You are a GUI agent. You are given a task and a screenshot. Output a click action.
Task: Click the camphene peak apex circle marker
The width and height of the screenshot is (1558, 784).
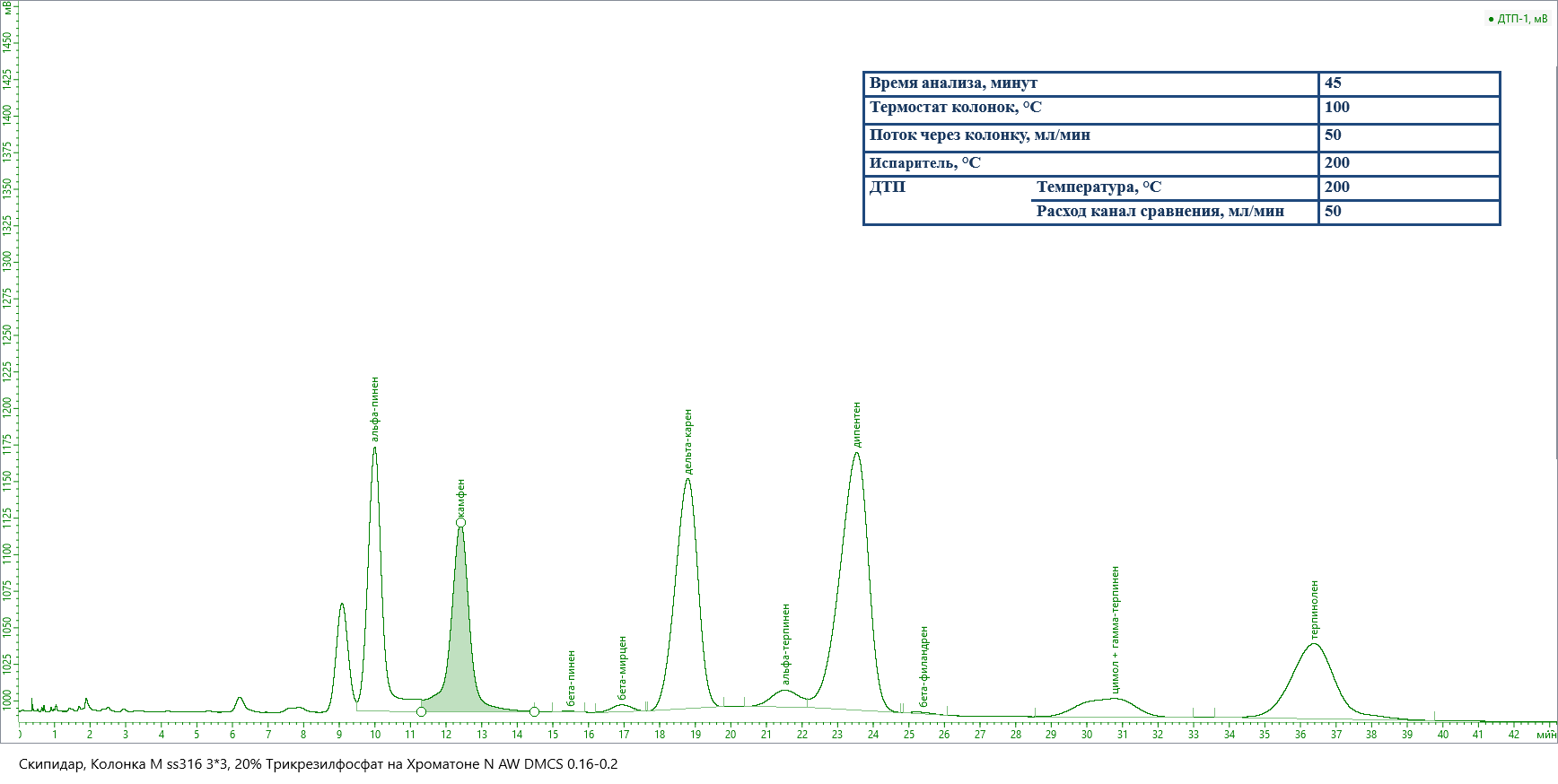(x=460, y=522)
